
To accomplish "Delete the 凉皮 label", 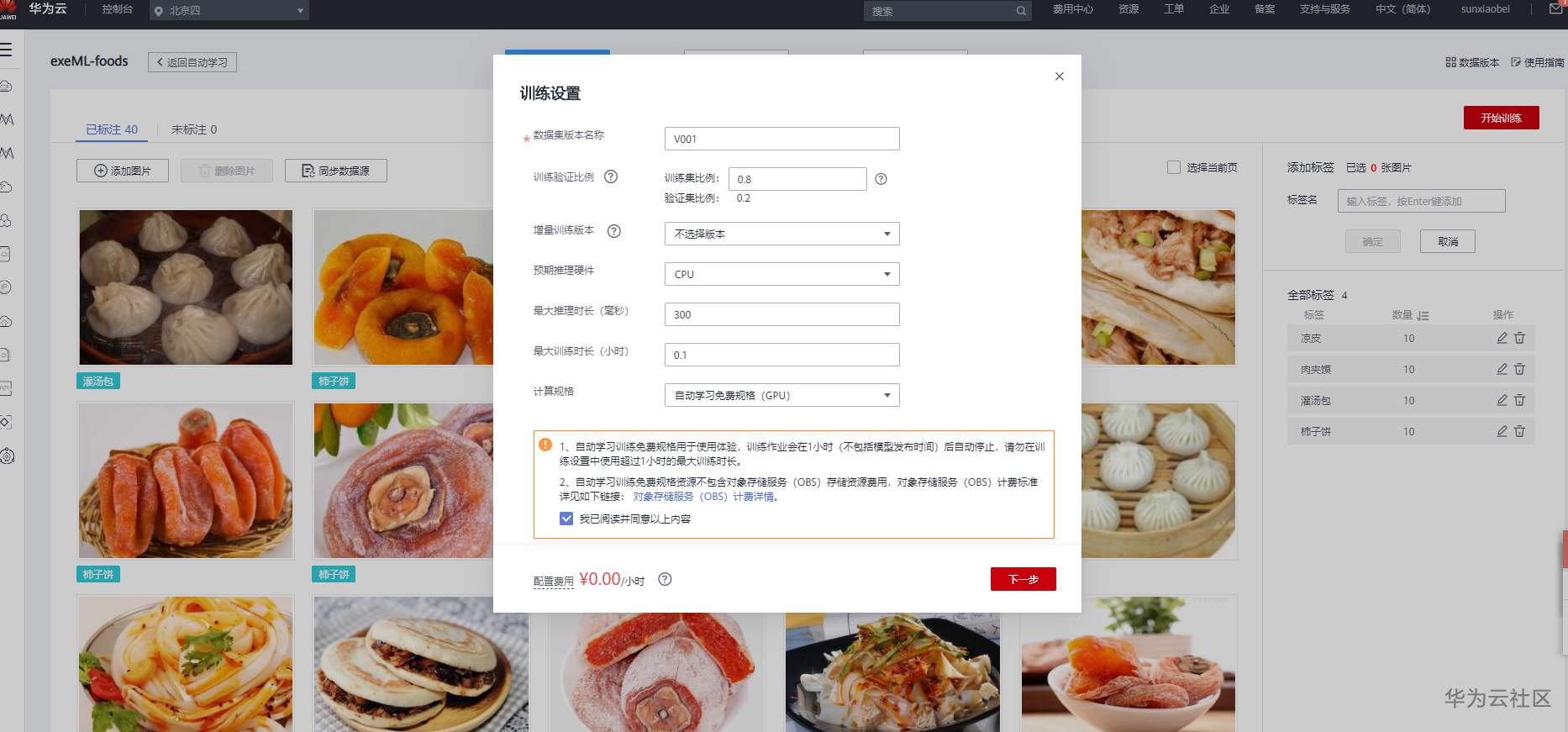I will (1519, 338).
